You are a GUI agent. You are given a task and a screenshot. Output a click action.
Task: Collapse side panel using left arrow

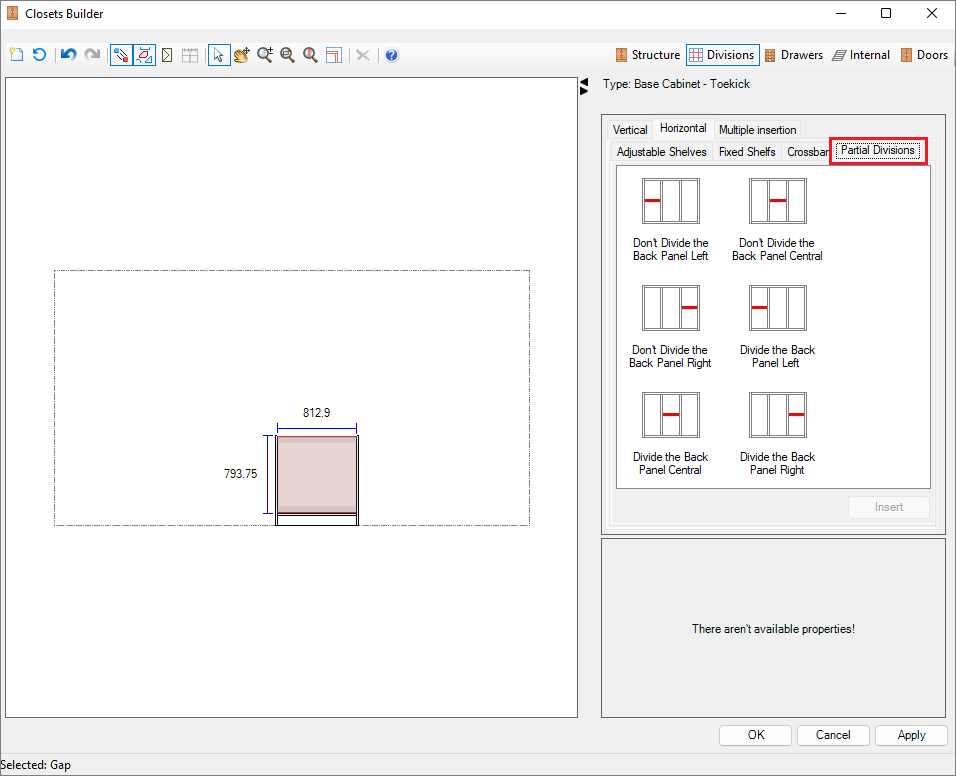[x=584, y=83]
